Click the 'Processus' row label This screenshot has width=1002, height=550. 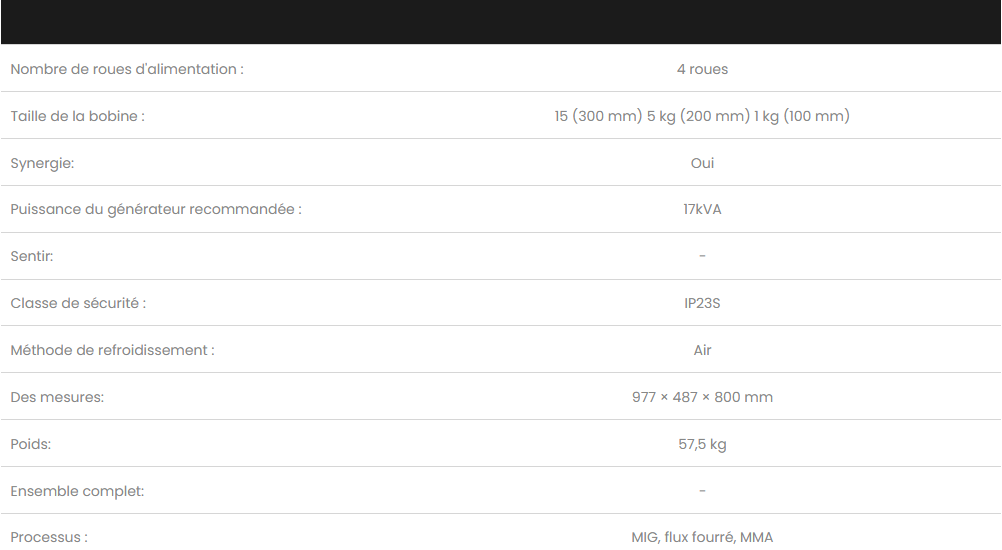pyautogui.click(x=49, y=537)
